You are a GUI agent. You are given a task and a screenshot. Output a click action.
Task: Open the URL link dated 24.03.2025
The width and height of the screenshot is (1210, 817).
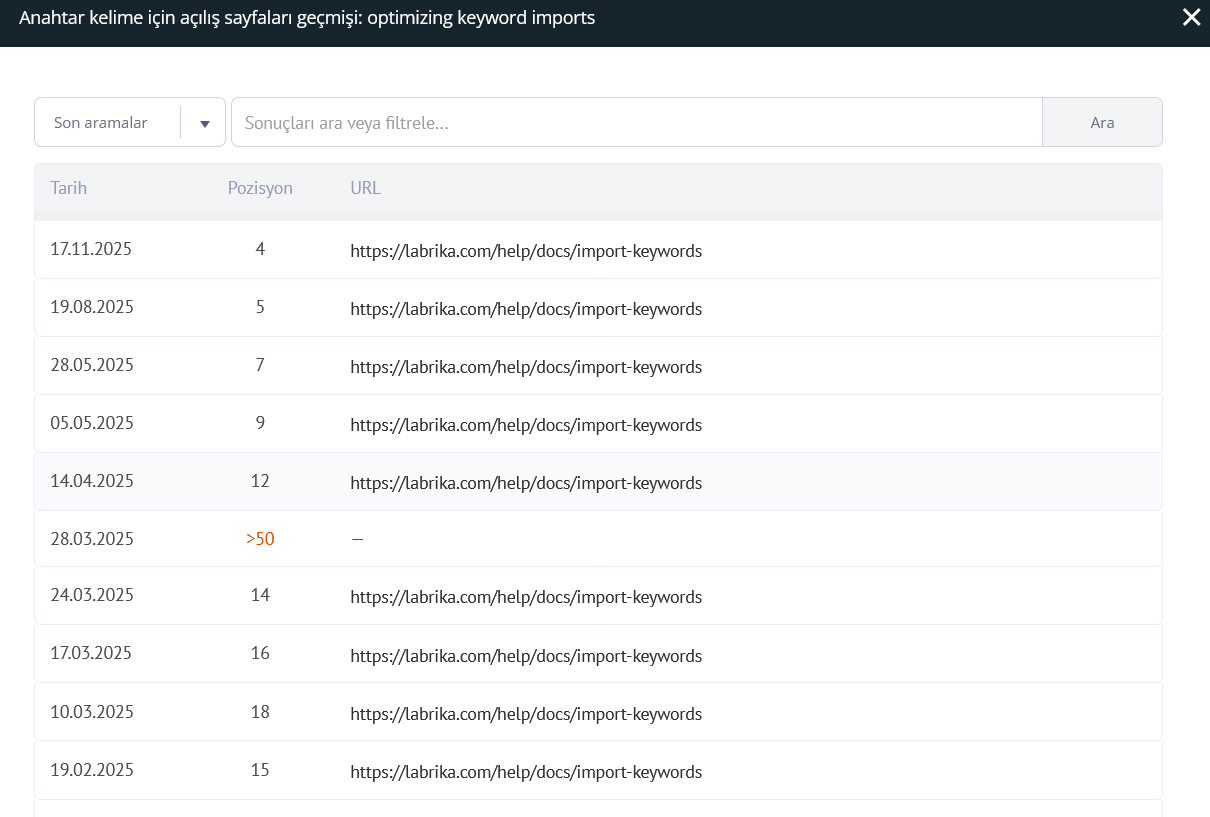click(x=526, y=597)
